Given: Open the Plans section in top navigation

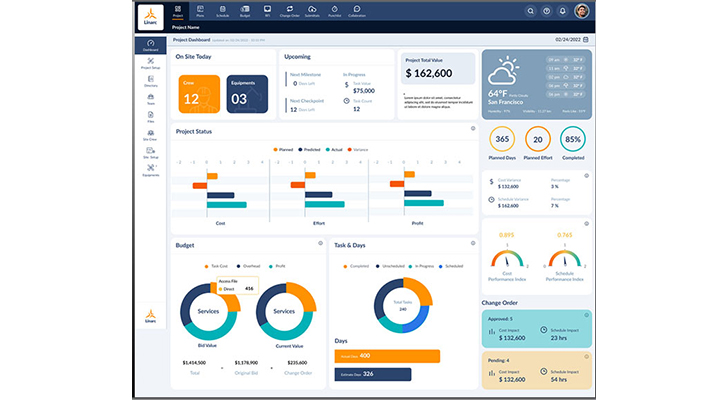Looking at the screenshot, I should [200, 11].
